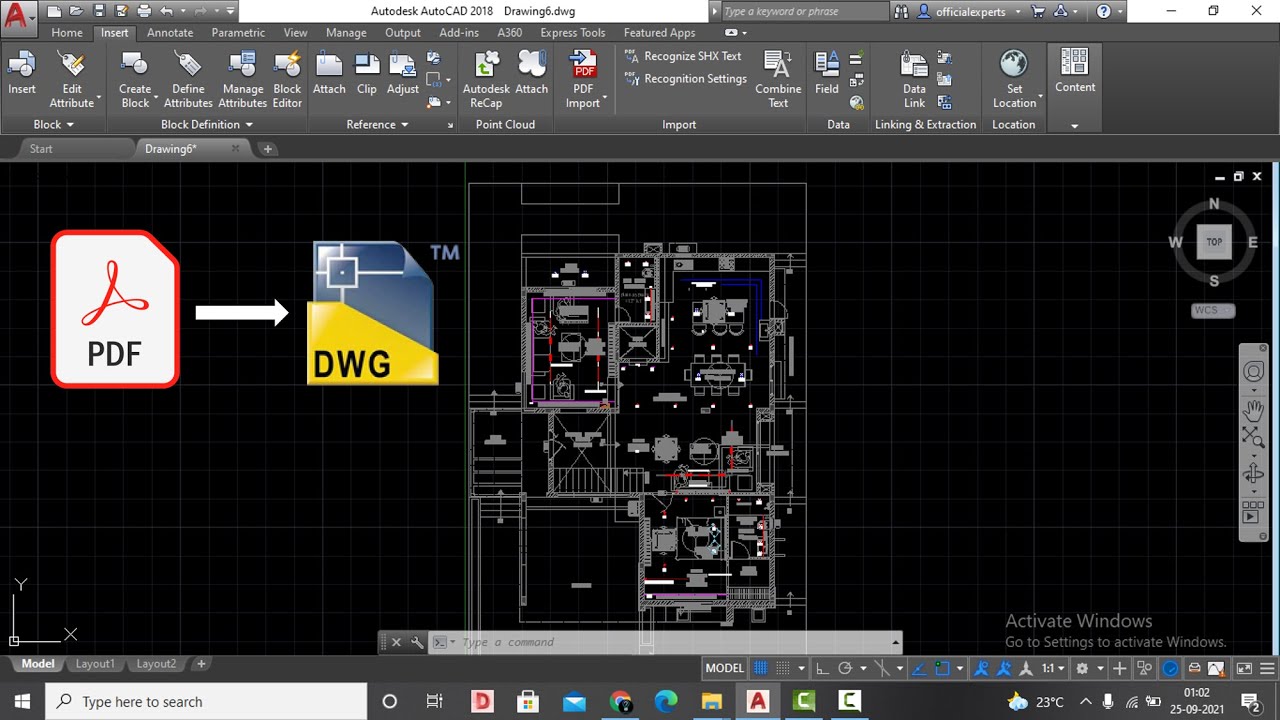1280x720 pixels.
Task: Open Recognition Settings
Action: click(686, 79)
